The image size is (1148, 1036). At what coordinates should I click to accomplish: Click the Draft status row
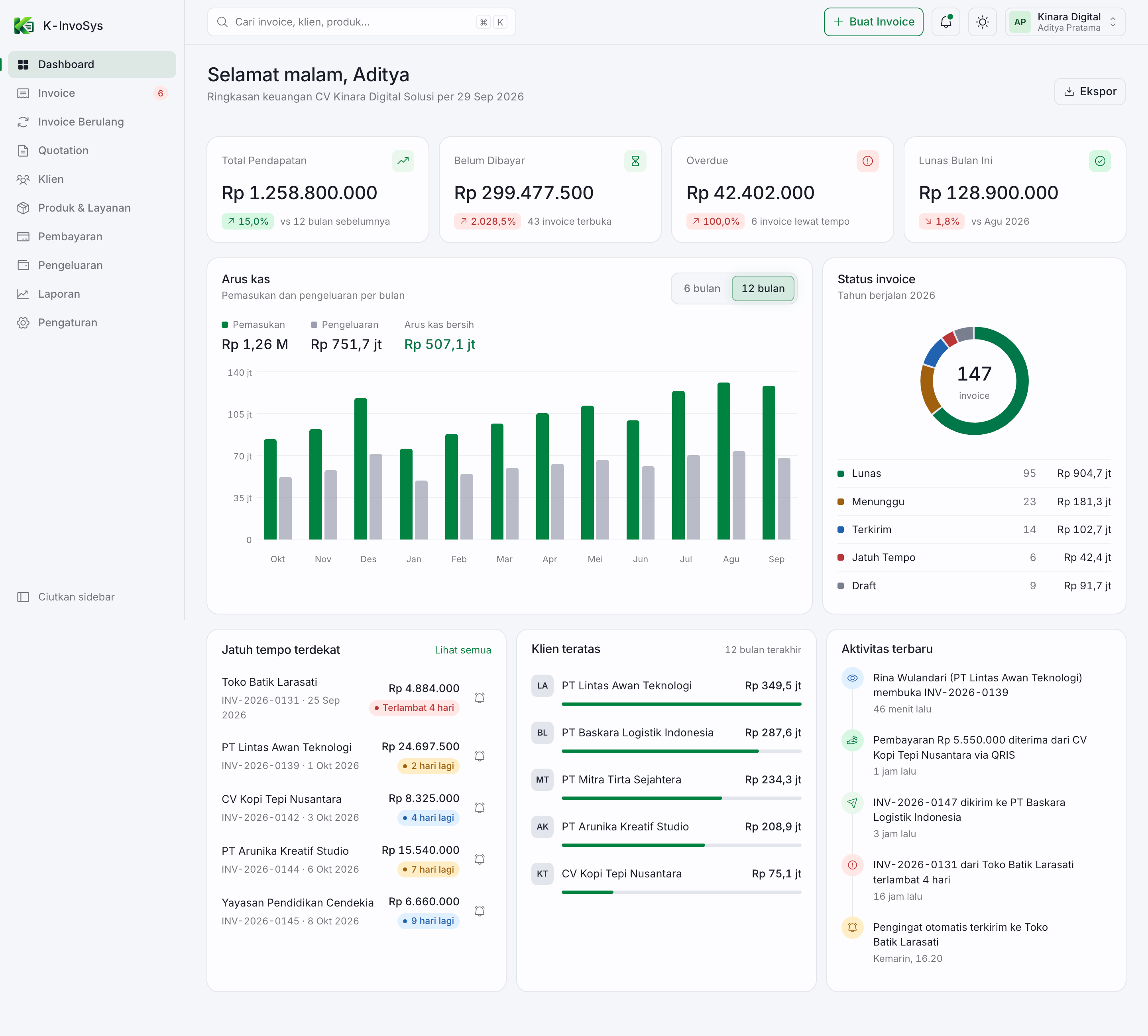974,586
